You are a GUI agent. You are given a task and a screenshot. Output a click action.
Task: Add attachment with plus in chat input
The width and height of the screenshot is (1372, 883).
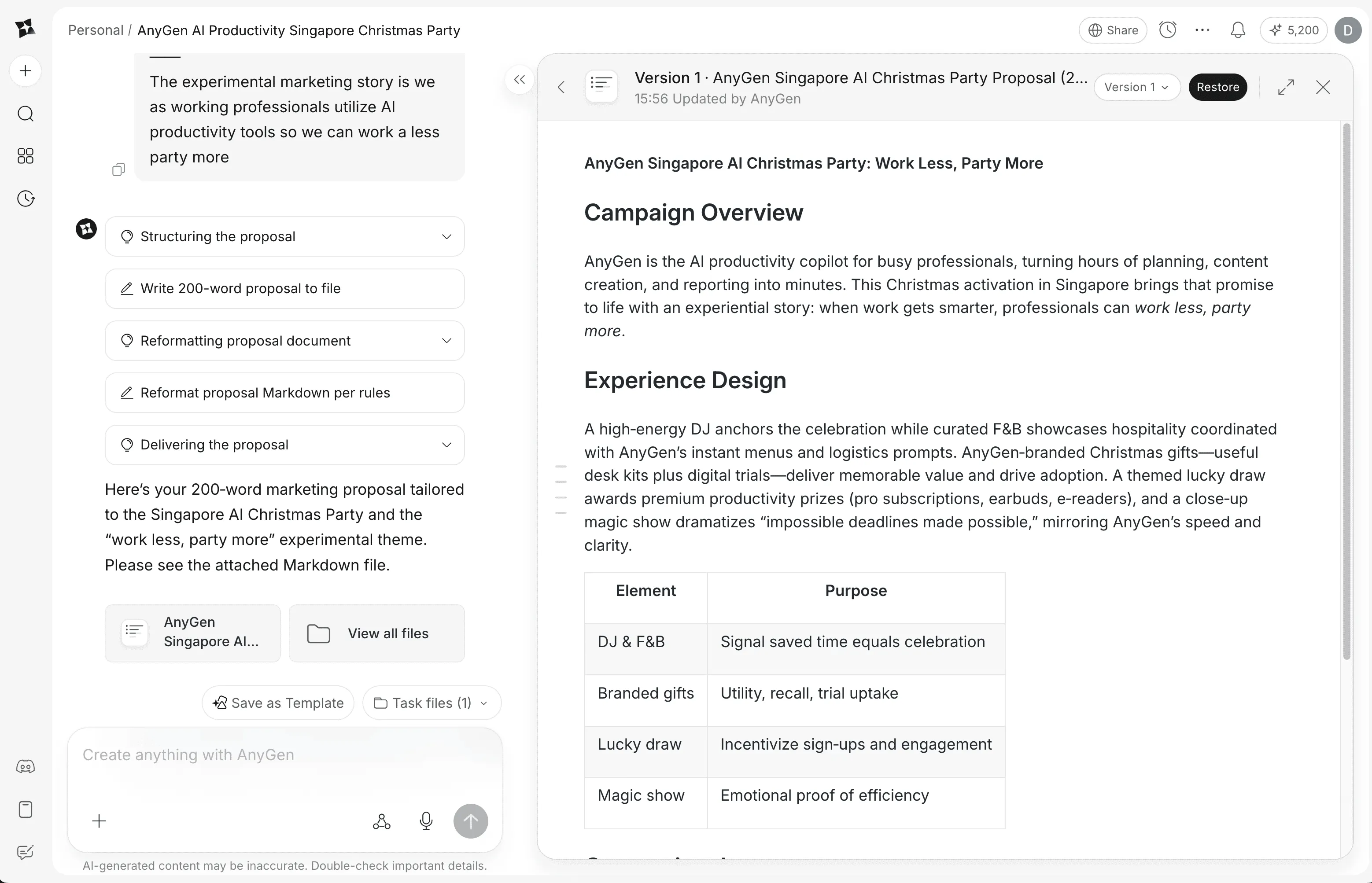pyautogui.click(x=99, y=821)
